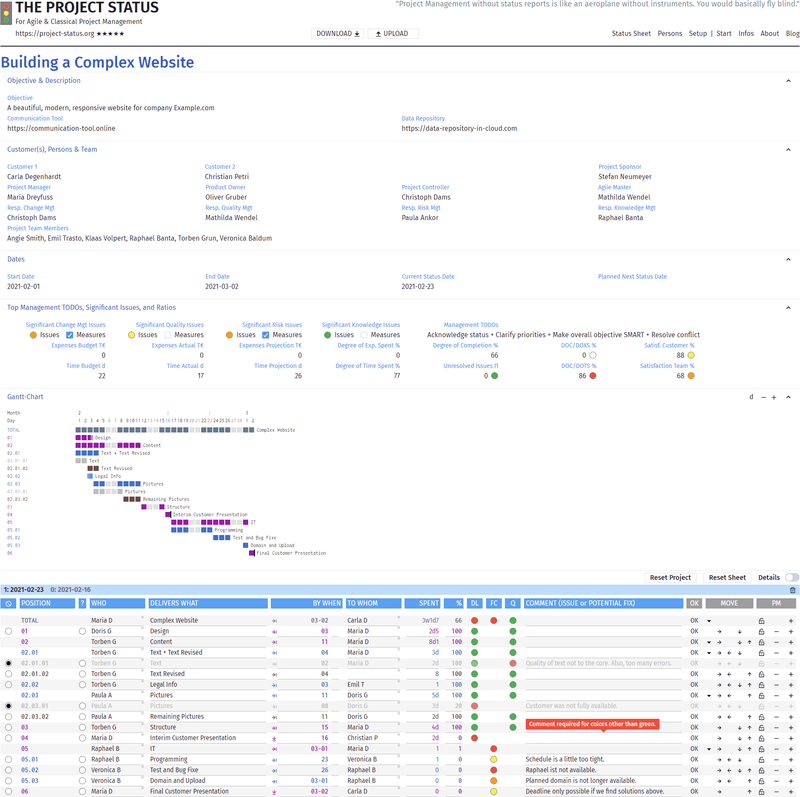Click the move-down arrow in the Content row
Image resolution: width=800 pixels, height=797 pixels.
pyautogui.click(x=739, y=642)
